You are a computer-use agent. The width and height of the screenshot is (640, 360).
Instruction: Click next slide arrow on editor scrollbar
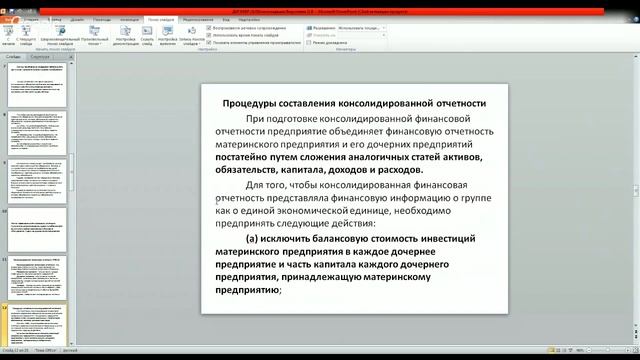(636, 338)
